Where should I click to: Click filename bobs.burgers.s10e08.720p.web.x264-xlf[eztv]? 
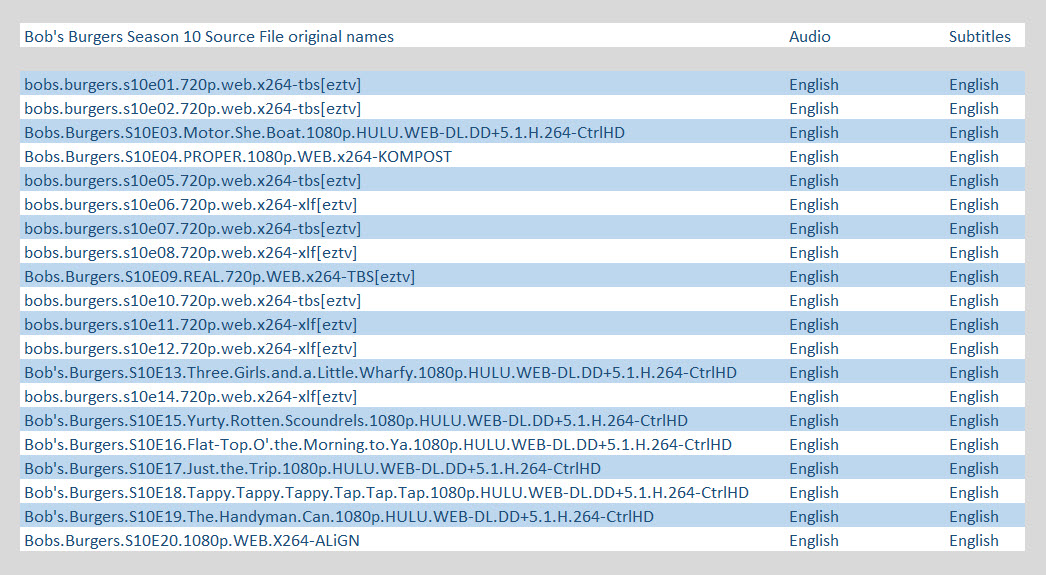click(x=190, y=253)
